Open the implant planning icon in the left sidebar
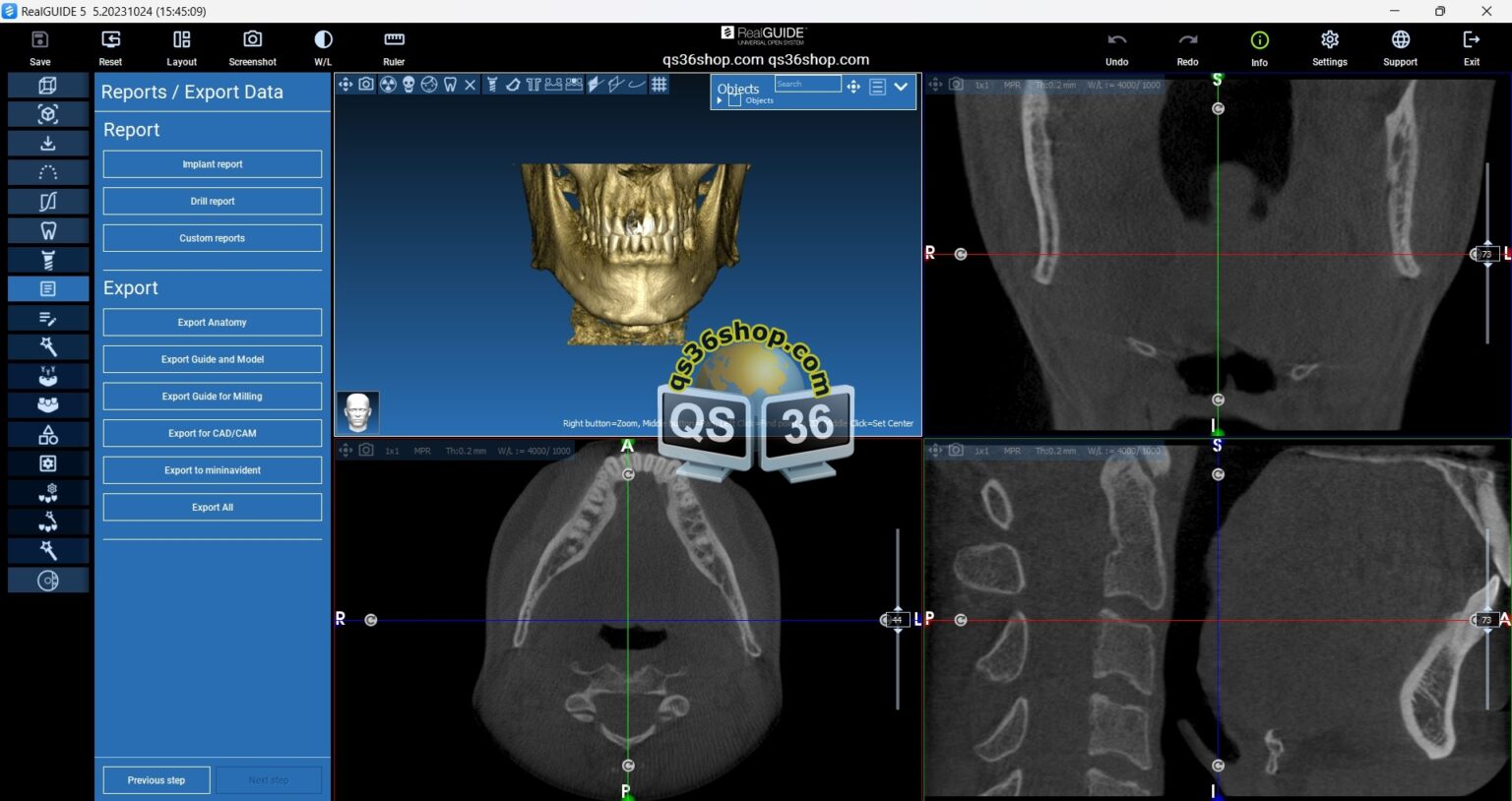The width and height of the screenshot is (1512, 801). [47, 259]
